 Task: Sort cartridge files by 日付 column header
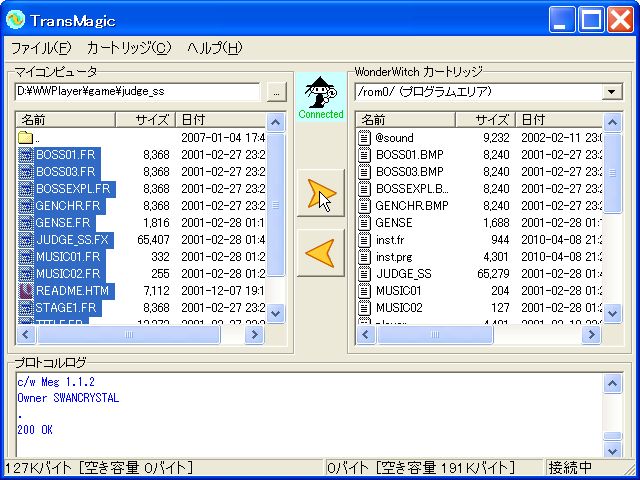pyautogui.click(x=559, y=120)
